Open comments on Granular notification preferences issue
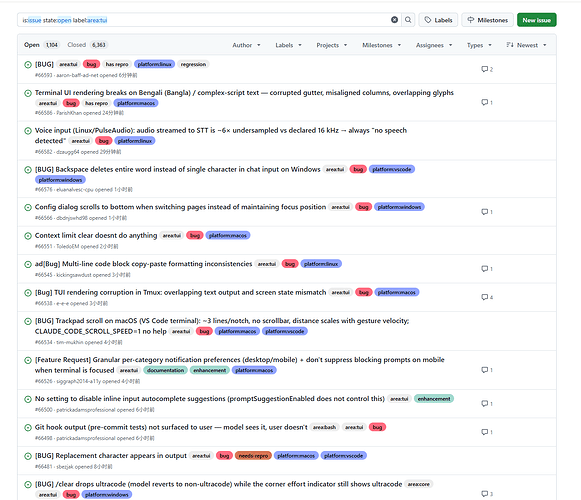The image size is (581, 500). tap(487, 370)
